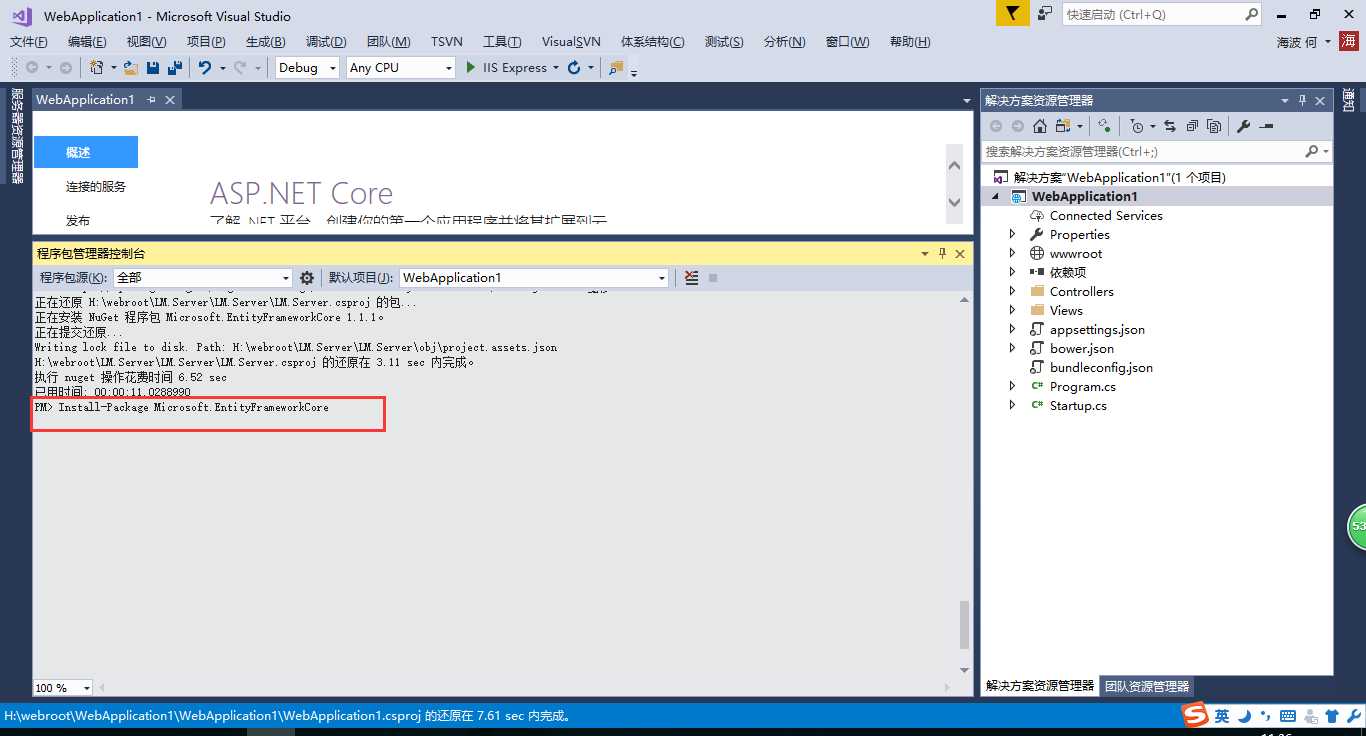This screenshot has width=1366, height=736.
Task: Click the Show All Files icon
Action: (x=1214, y=126)
